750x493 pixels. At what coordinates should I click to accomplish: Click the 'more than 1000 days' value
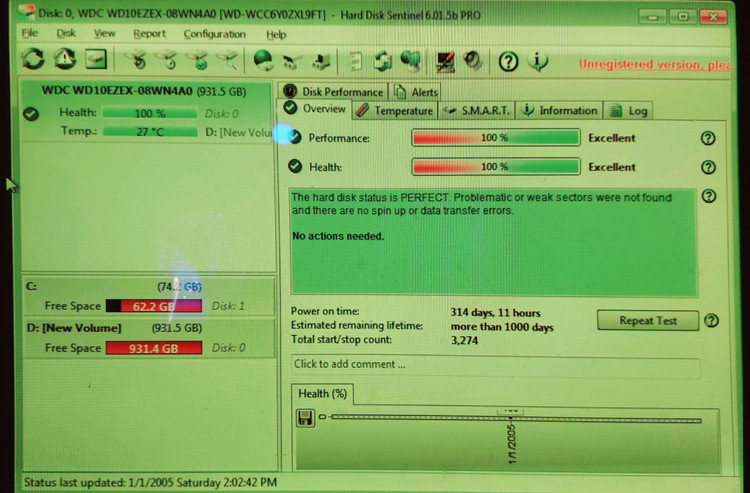point(502,327)
